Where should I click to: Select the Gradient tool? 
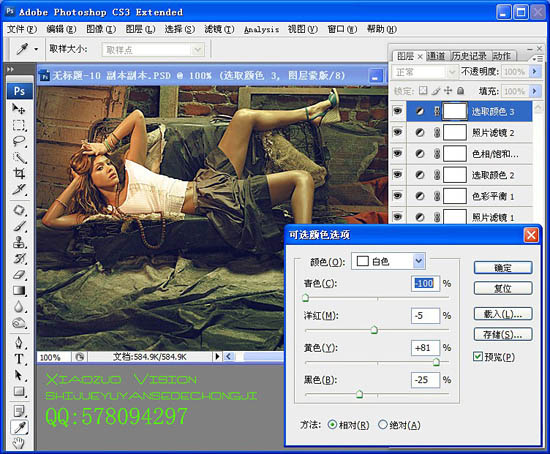click(x=19, y=291)
